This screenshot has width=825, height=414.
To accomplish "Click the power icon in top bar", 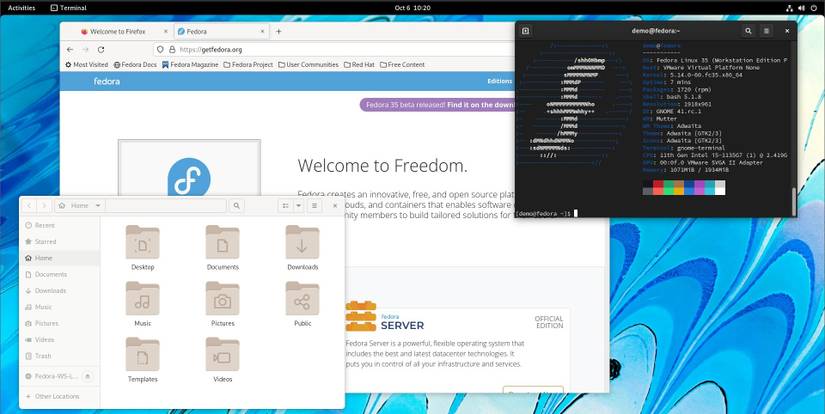I will [814, 8].
